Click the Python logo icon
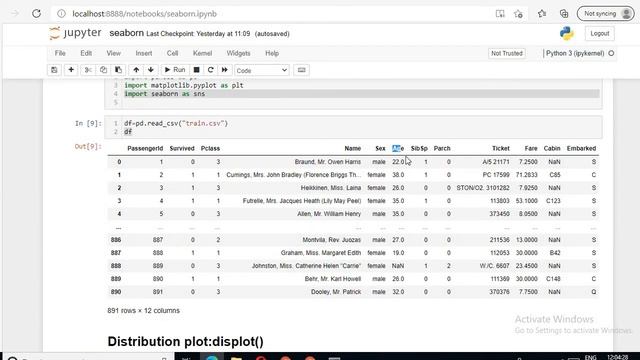This screenshot has height=360, width=640. (567, 33)
